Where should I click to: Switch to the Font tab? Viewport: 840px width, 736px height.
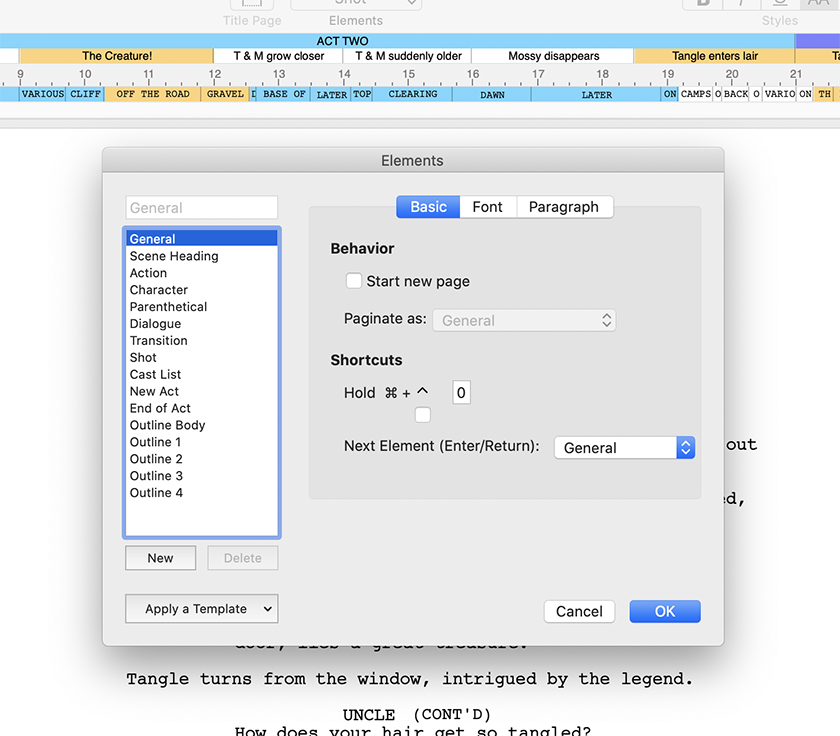tap(487, 207)
